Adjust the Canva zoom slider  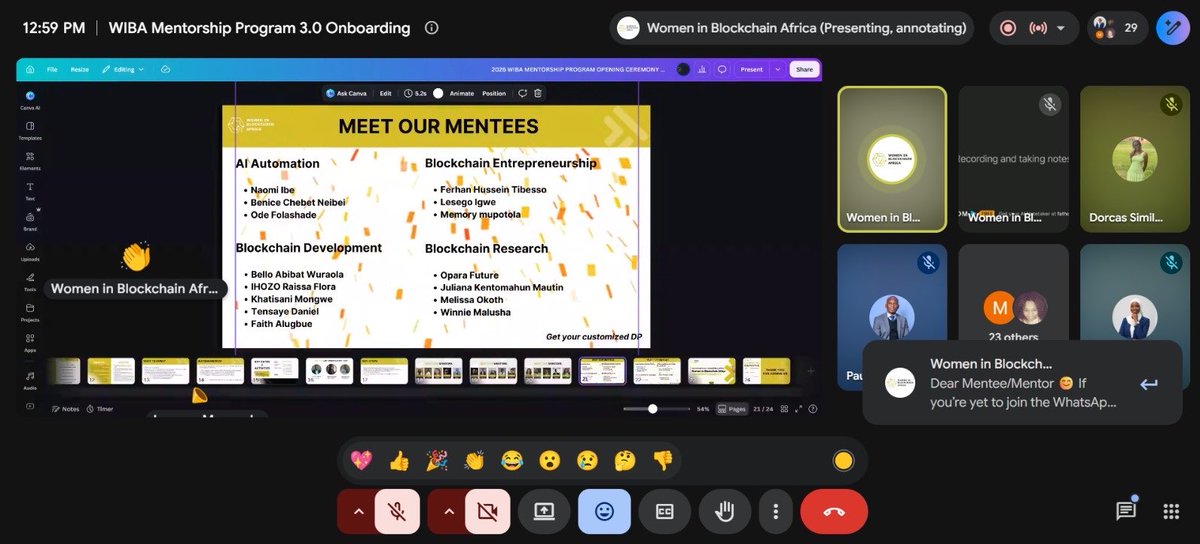pyautogui.click(x=652, y=408)
